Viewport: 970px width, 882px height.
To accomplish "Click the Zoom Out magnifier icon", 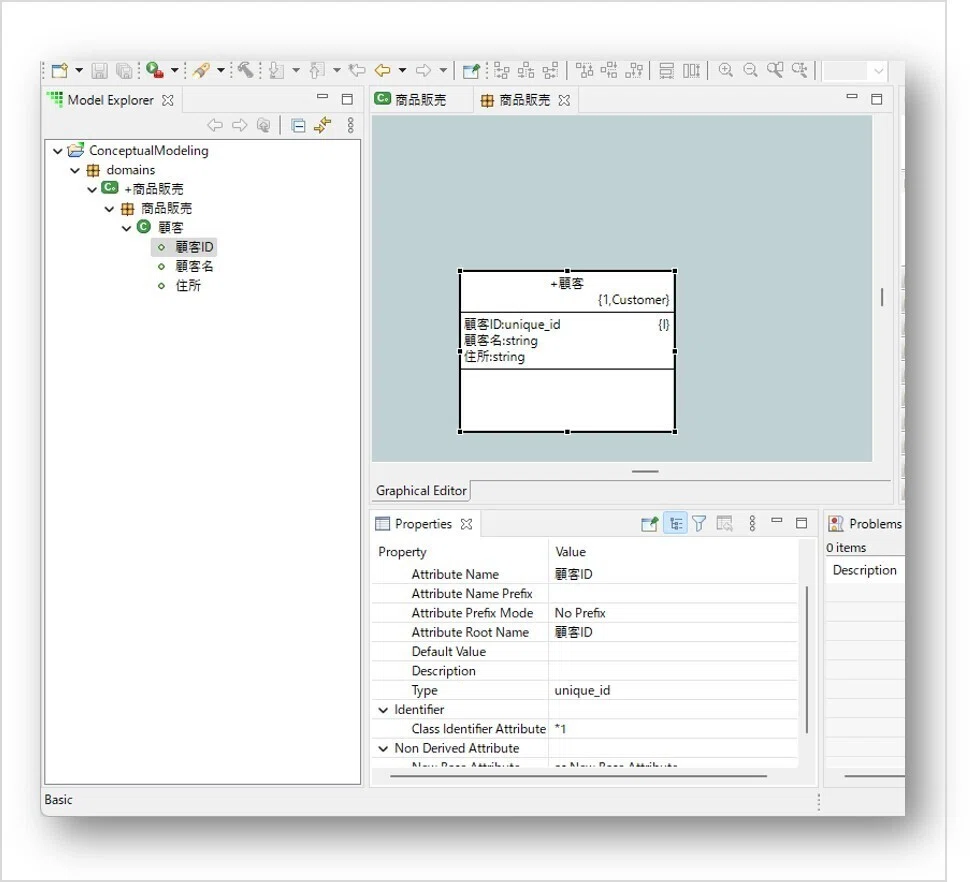I will tap(750, 71).
